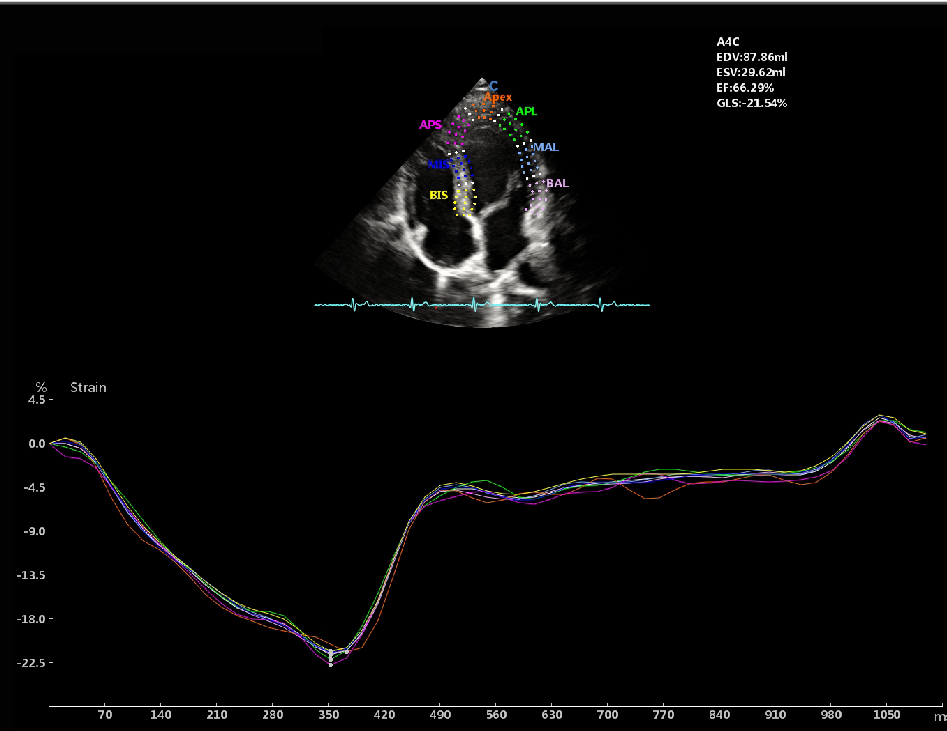Screen dimensions: 947x731
Task: Select the lavender BAL segment label
Action: click(x=557, y=184)
